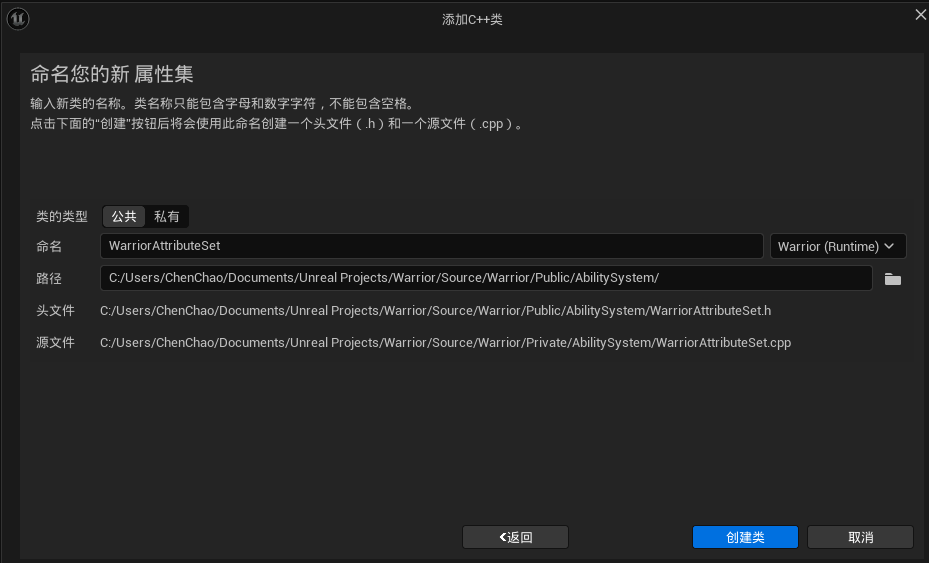Click the 创建类 button
Image resolution: width=929 pixels, height=563 pixels.
tap(745, 537)
